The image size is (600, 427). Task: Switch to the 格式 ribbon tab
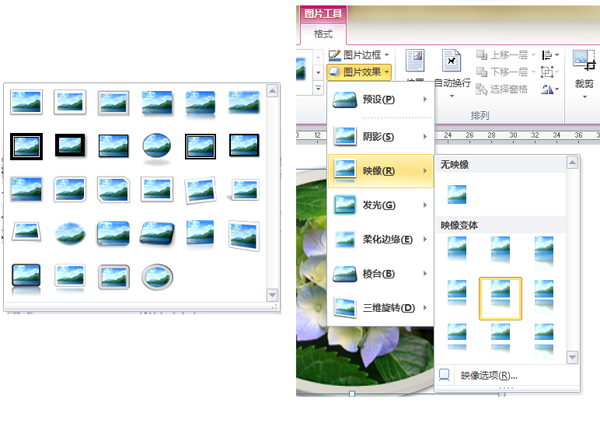322,33
